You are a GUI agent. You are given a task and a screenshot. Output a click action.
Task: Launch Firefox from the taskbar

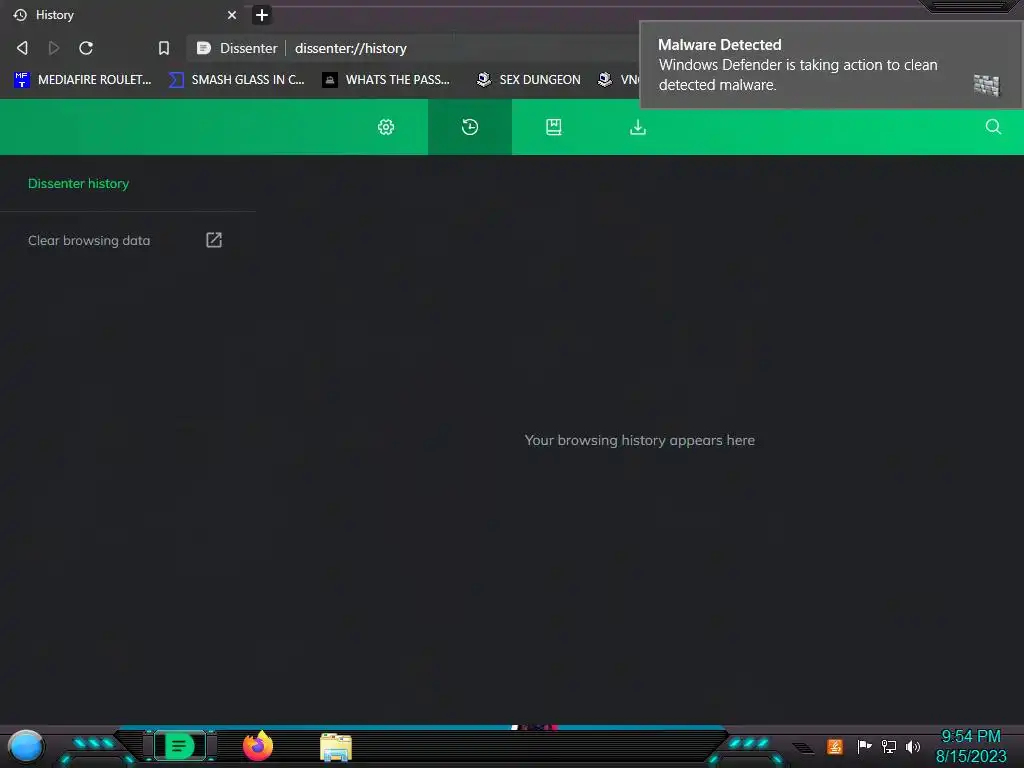[258, 746]
